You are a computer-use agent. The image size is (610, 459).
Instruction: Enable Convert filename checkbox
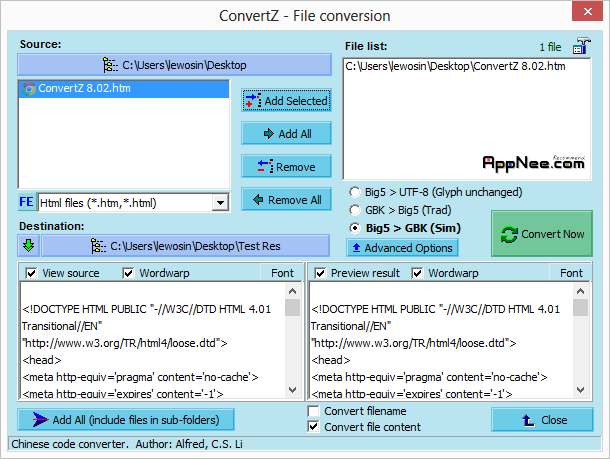(314, 411)
